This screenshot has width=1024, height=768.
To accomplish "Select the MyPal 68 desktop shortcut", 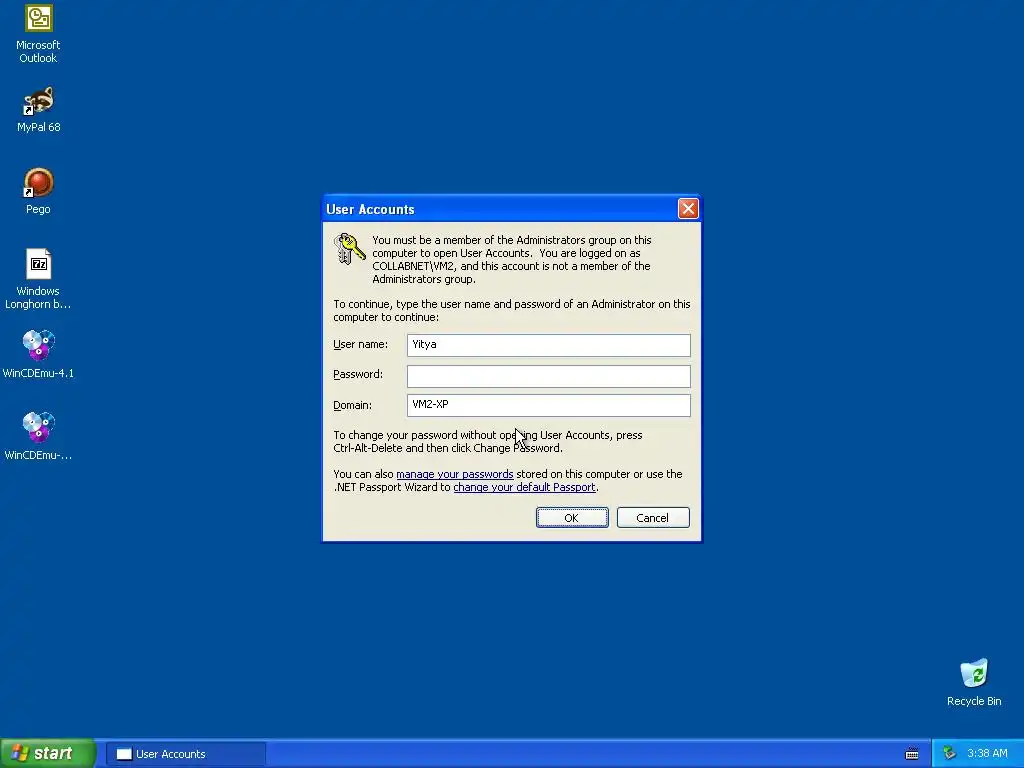I will 38,110.
